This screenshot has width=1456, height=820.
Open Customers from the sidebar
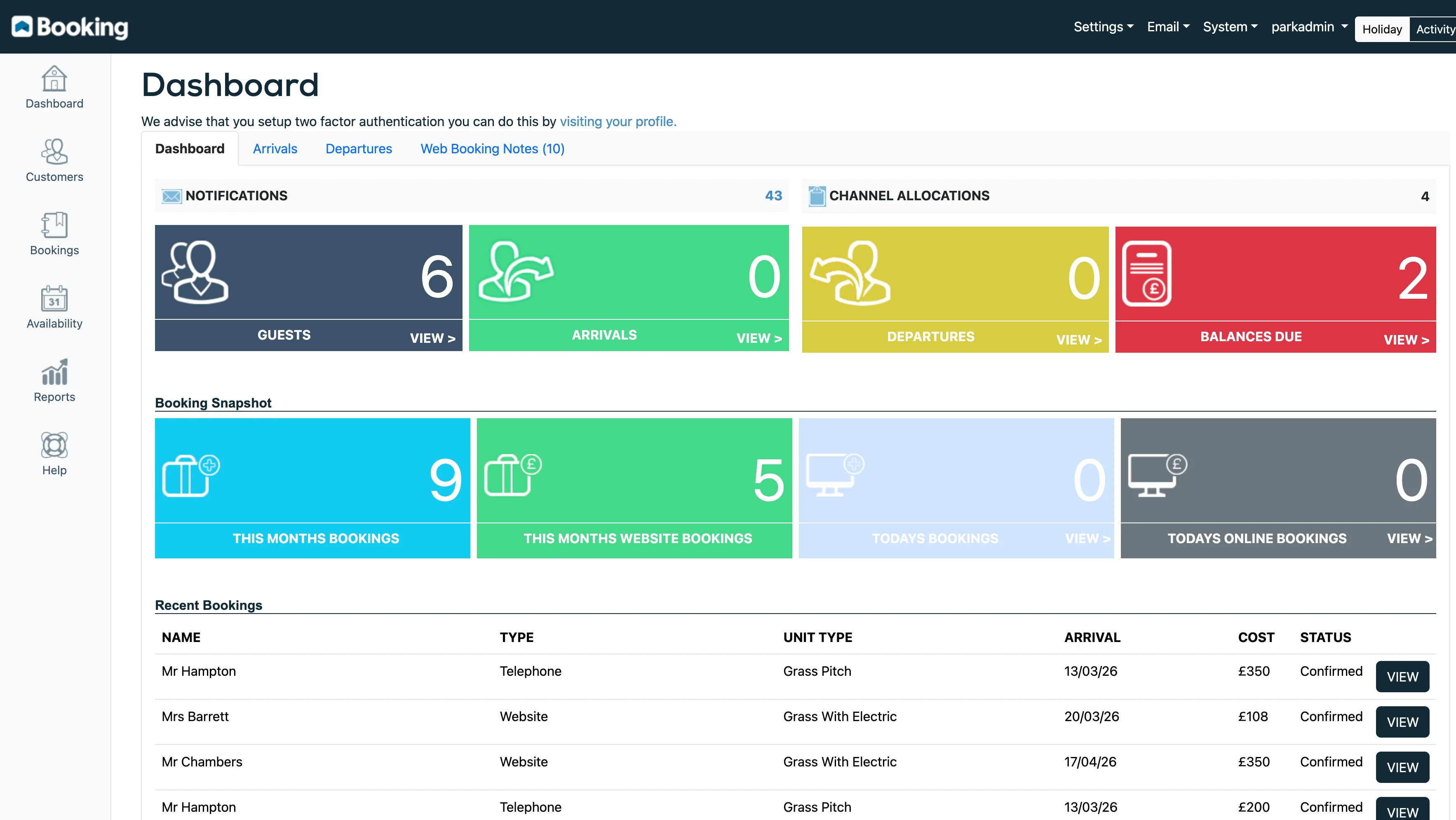54,160
